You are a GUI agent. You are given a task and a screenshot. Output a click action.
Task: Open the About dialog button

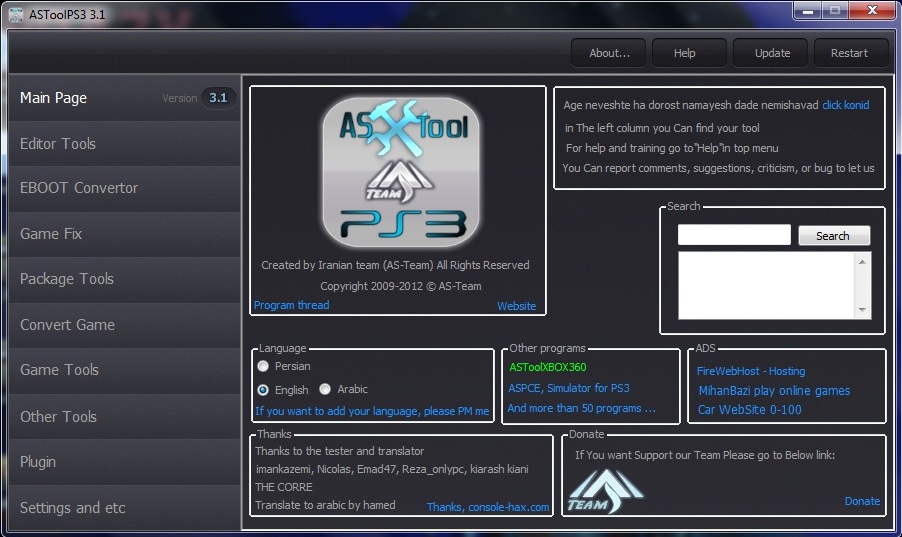(609, 53)
